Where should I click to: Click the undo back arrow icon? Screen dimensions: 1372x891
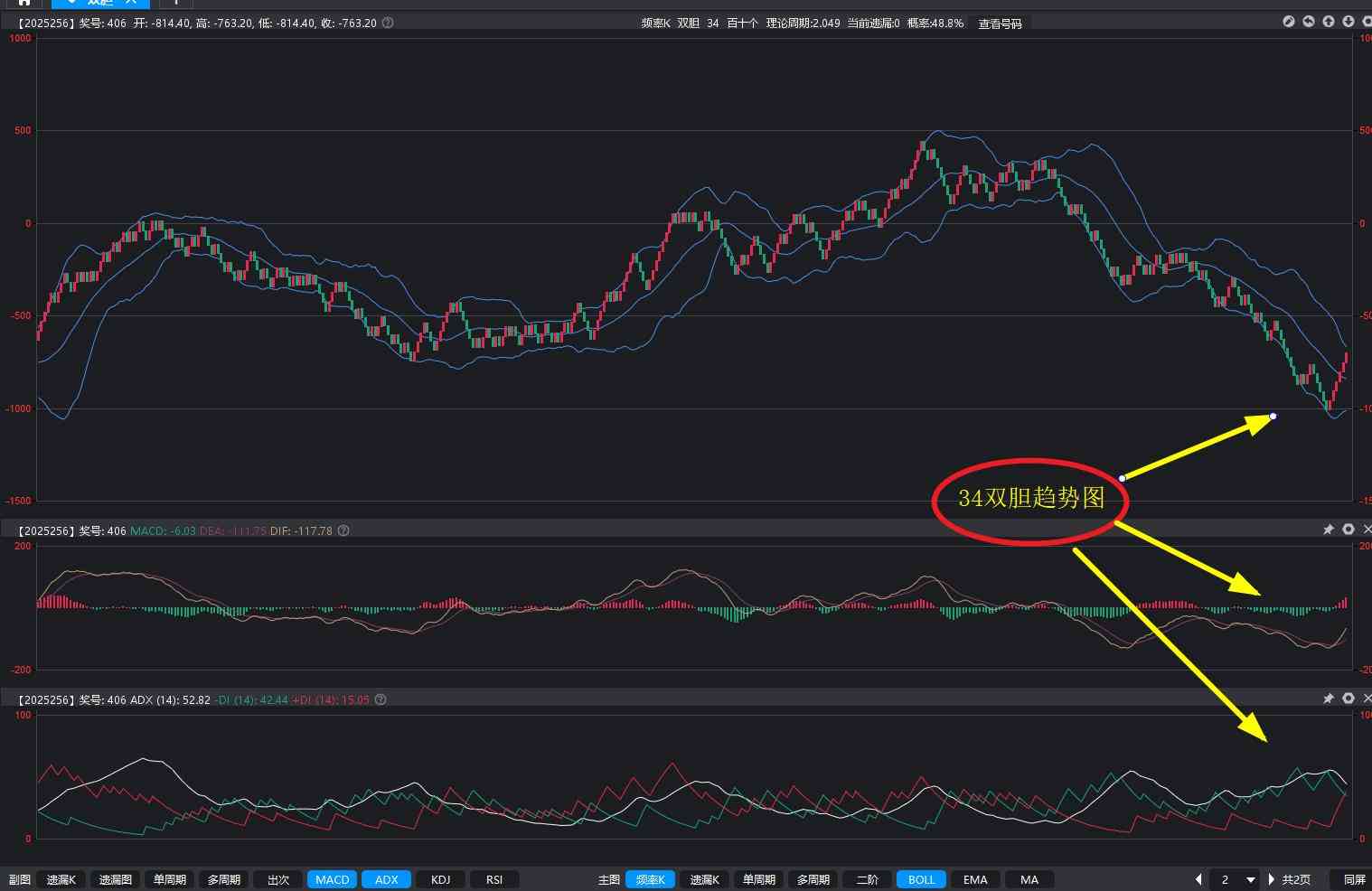[1309, 22]
